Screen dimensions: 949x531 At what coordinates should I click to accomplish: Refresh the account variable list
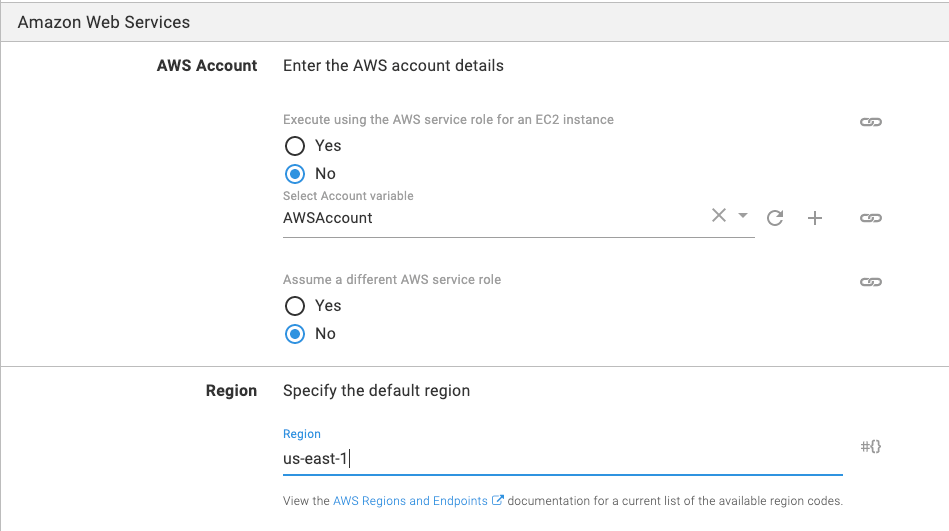pyautogui.click(x=775, y=218)
